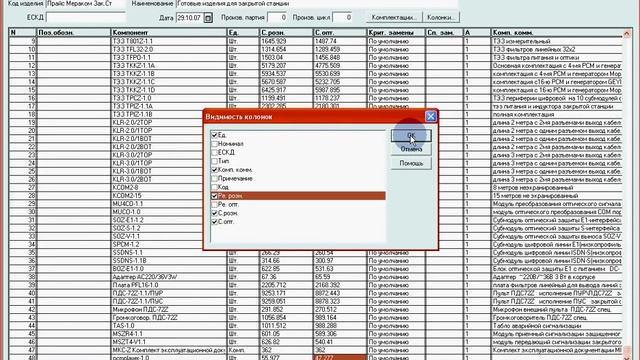The height and width of the screenshot is (360, 640).
Task: Enable the Примечание column checkbox
Action: 214,178
